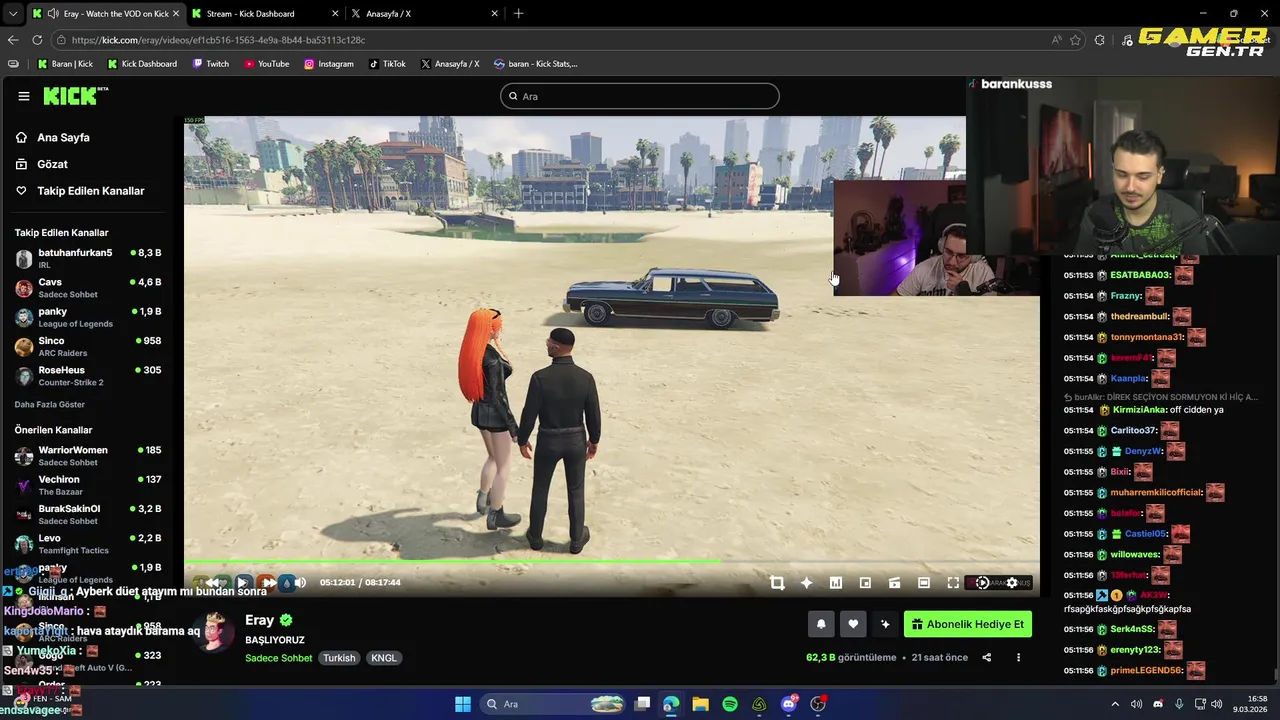Open batuhanfurkan5 channel in sidebar
The width and height of the screenshot is (1280, 720).
point(88,258)
